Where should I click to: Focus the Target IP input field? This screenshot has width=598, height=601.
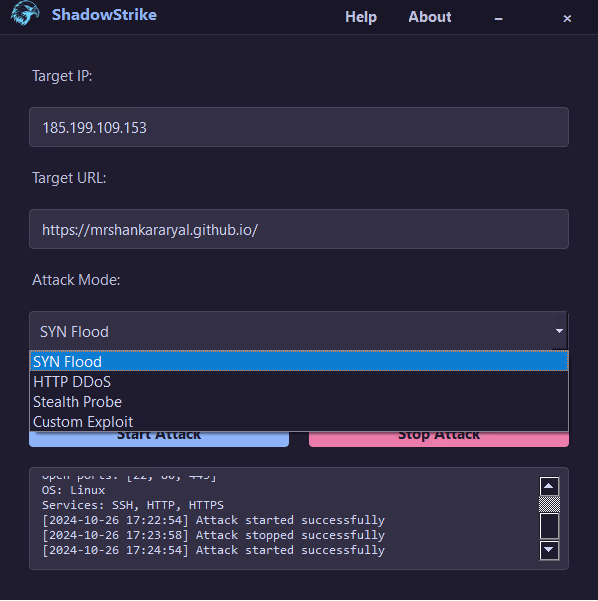299,127
